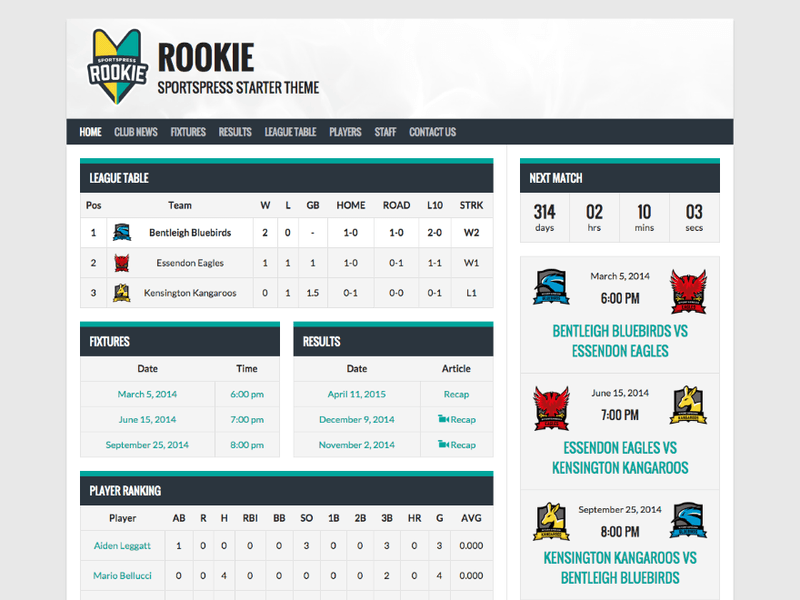
Task: Open the Fixtures menu item
Action: (x=187, y=131)
